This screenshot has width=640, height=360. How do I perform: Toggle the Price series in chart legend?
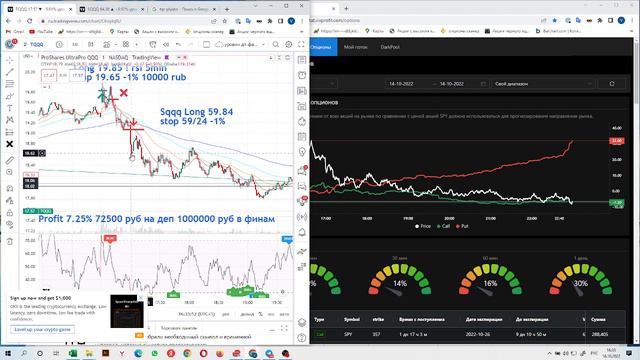coord(423,226)
